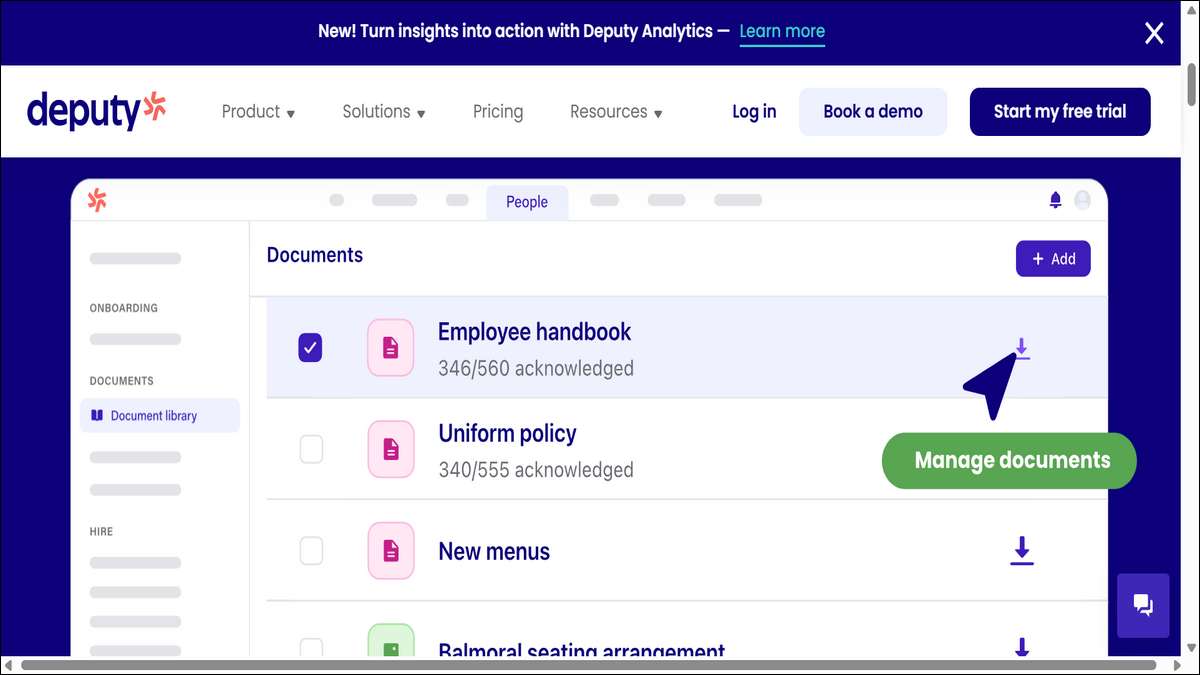Select the Uniform policy title

point(507,434)
